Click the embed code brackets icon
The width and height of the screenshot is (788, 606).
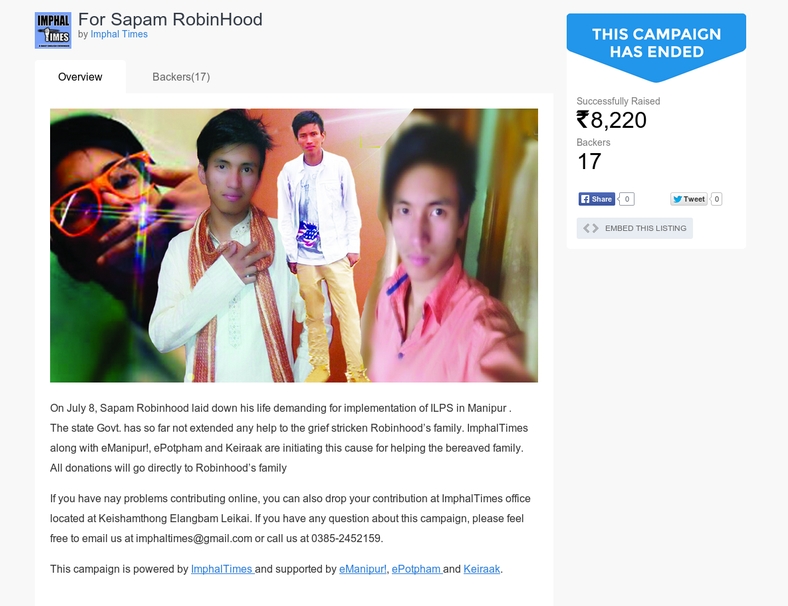[x=590, y=228]
